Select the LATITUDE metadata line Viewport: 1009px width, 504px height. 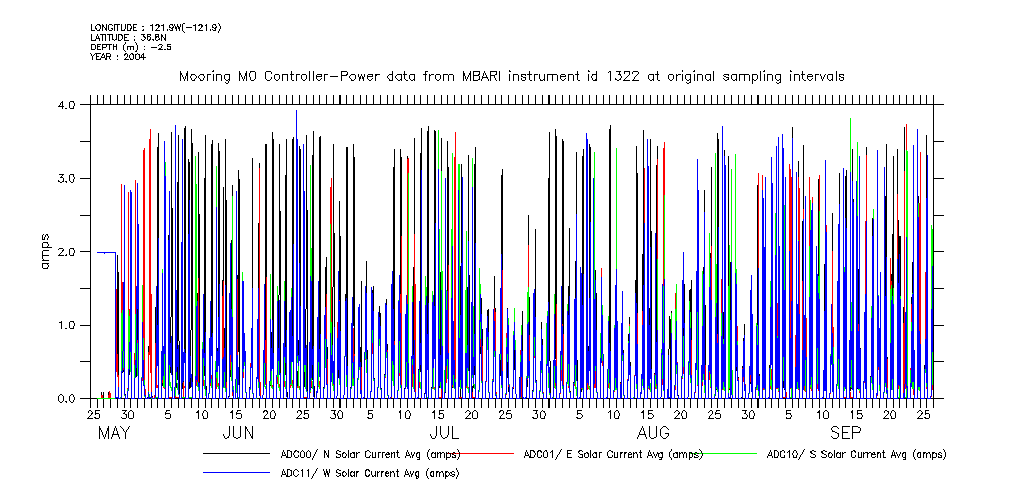(127, 37)
